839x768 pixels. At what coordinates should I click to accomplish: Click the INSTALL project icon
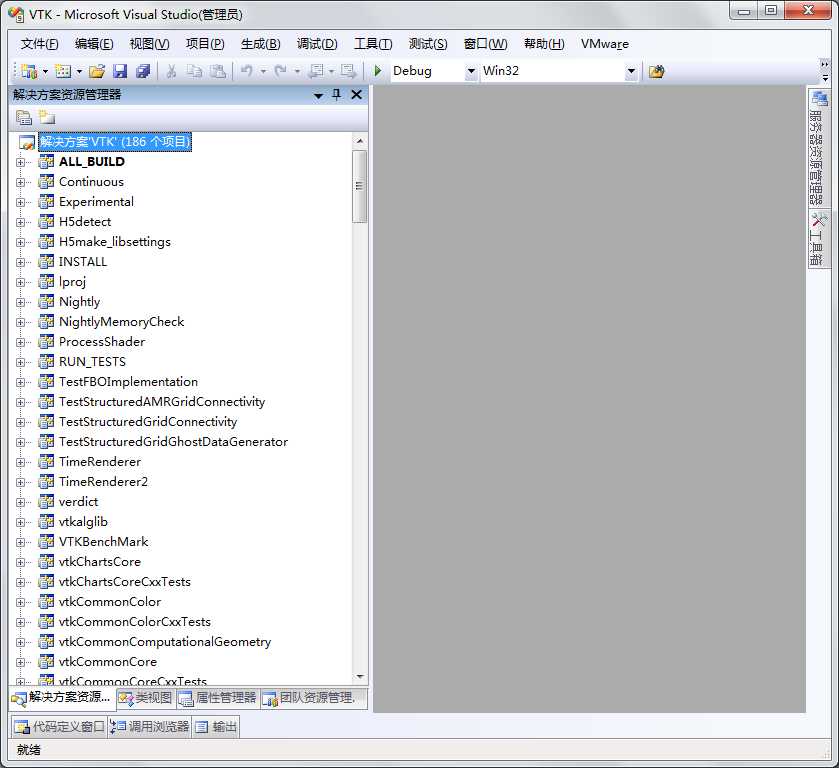click(x=47, y=262)
